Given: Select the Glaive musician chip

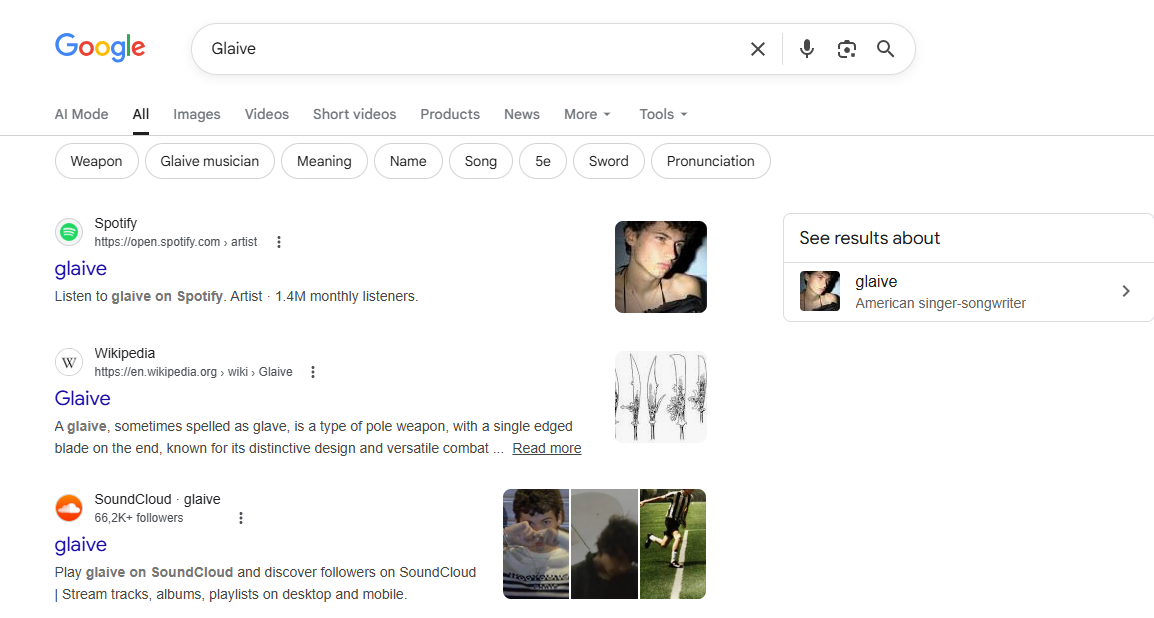Looking at the screenshot, I should click(x=210, y=161).
